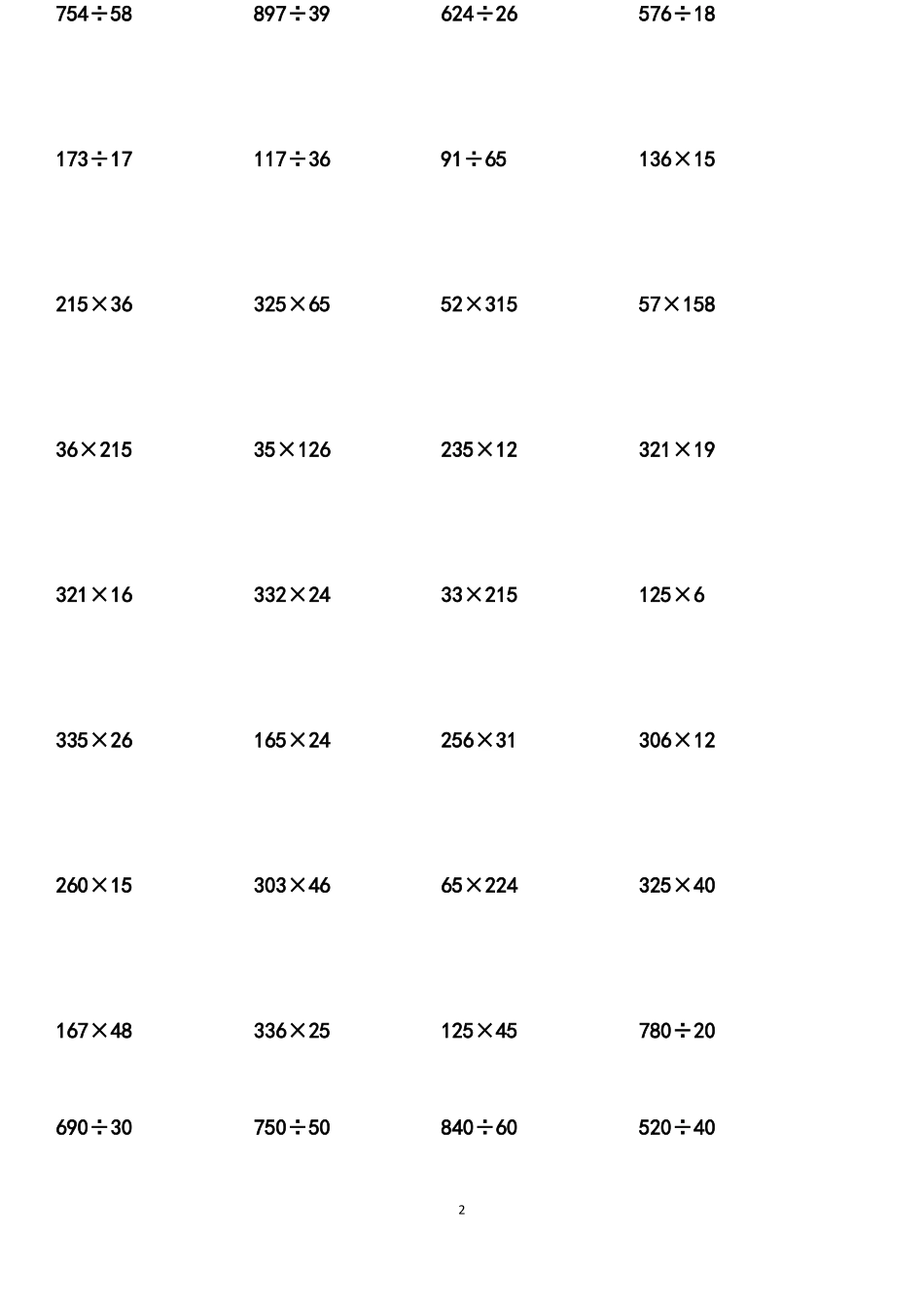Click the problem 35×126

pos(292,450)
